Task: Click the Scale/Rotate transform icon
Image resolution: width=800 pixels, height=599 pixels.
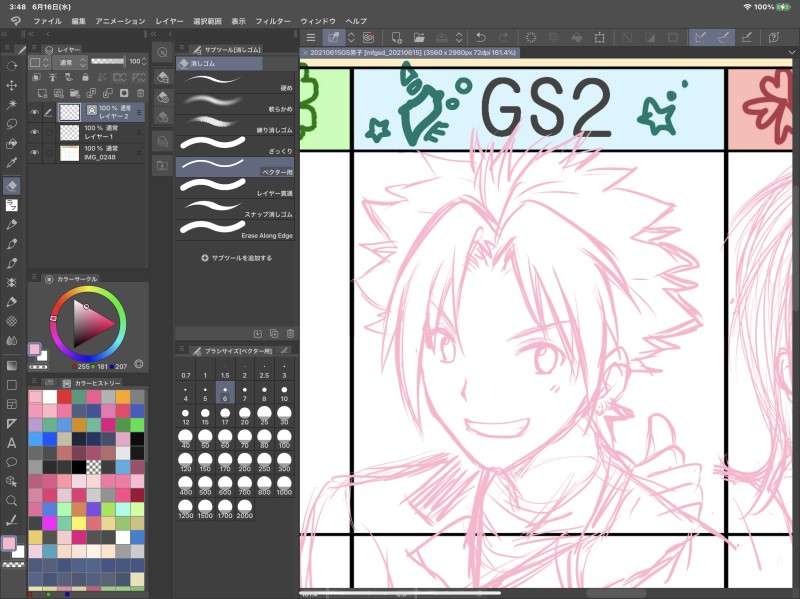Action: click(x=599, y=37)
